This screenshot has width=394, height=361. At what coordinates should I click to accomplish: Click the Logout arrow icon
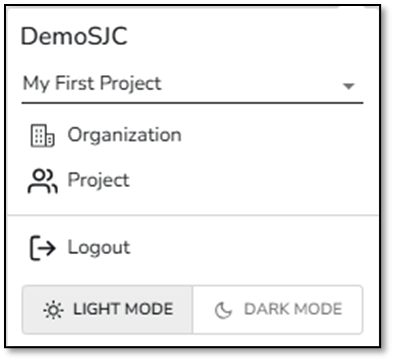43,248
